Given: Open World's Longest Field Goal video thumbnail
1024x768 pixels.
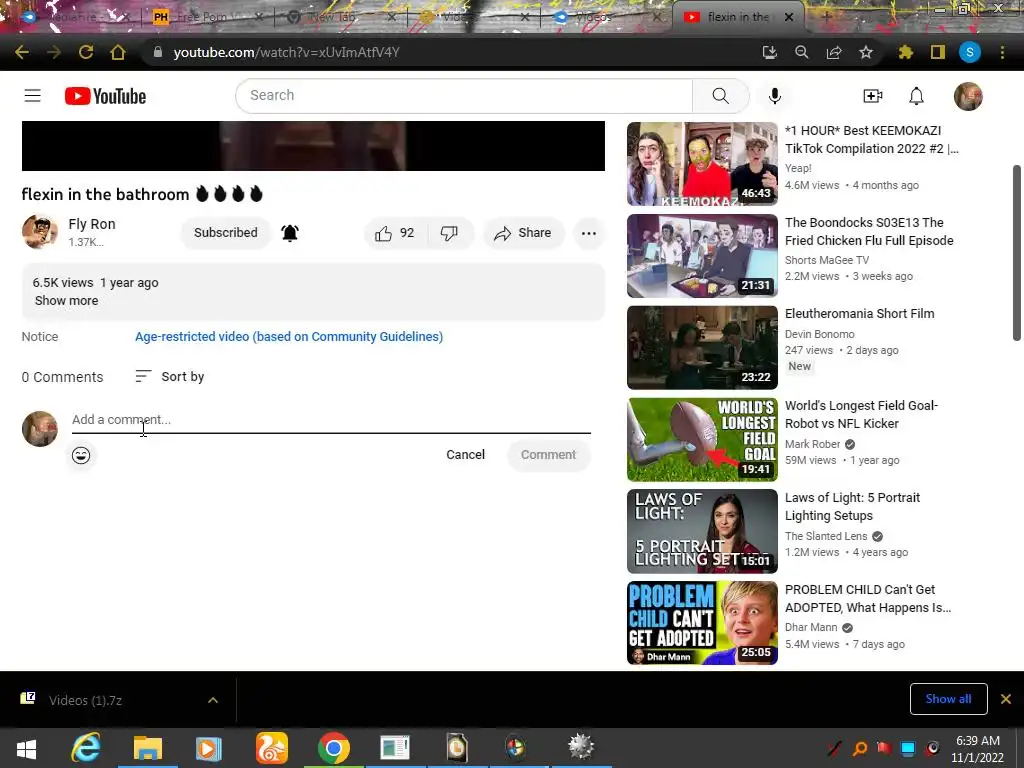Looking at the screenshot, I should point(702,440).
